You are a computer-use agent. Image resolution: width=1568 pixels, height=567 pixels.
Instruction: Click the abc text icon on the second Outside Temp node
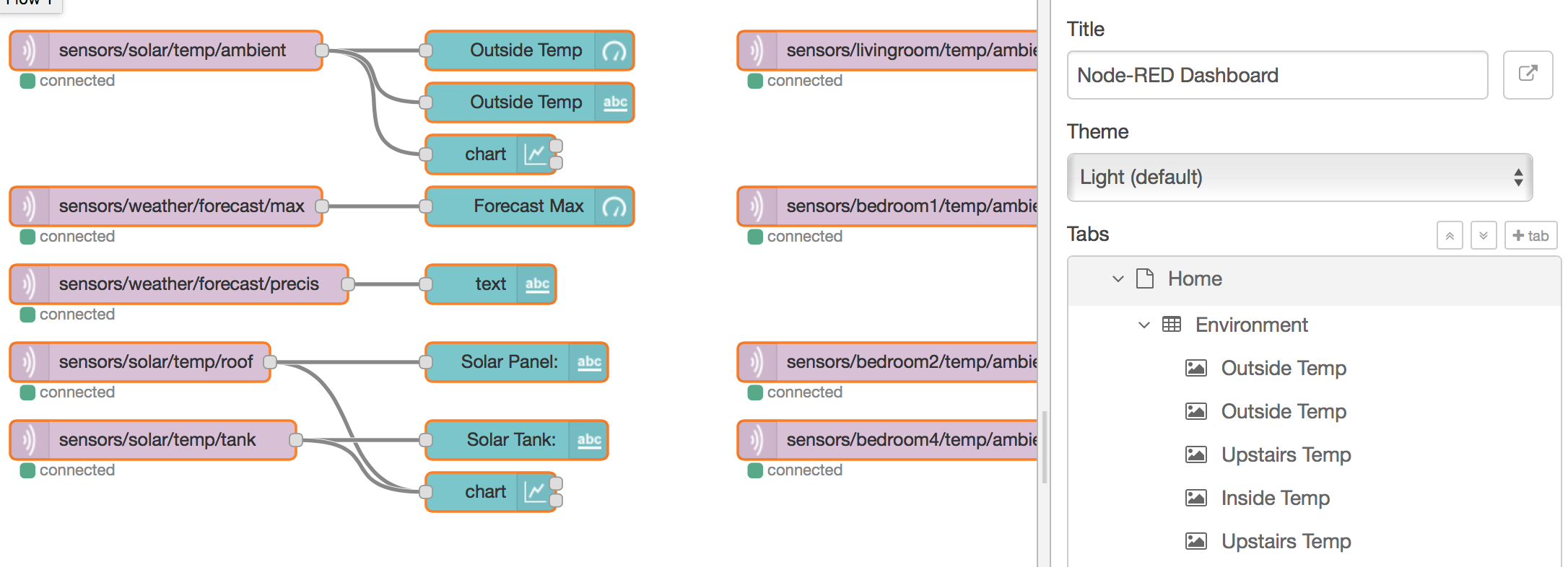[614, 102]
